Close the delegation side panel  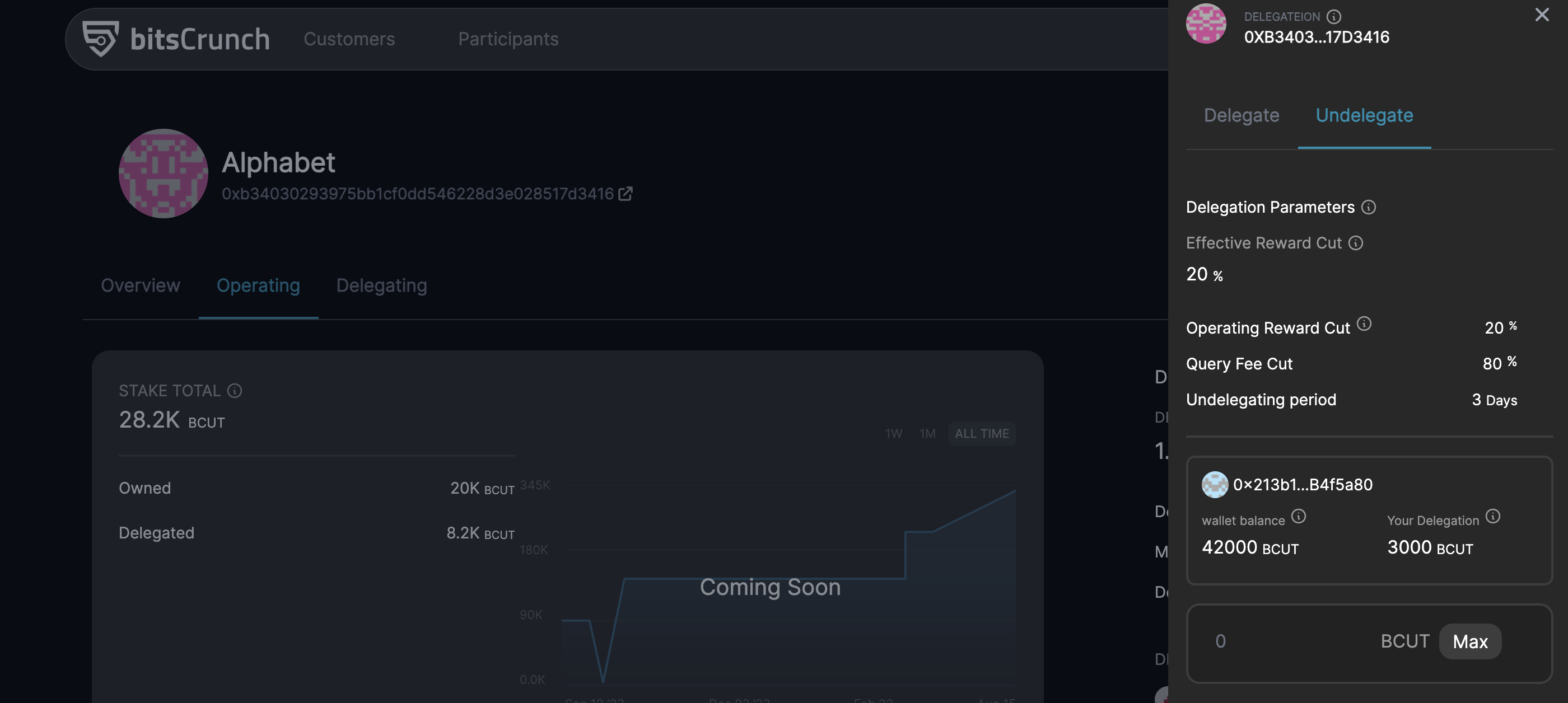point(1542,15)
